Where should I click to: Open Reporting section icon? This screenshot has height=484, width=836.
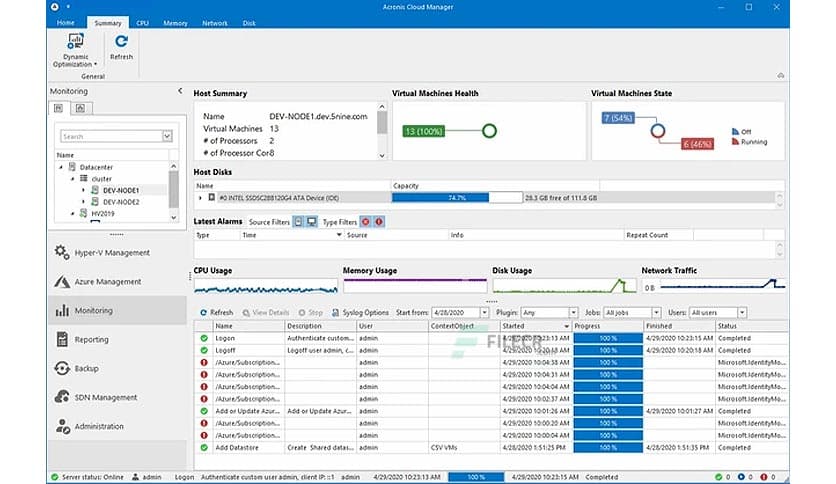(62, 339)
